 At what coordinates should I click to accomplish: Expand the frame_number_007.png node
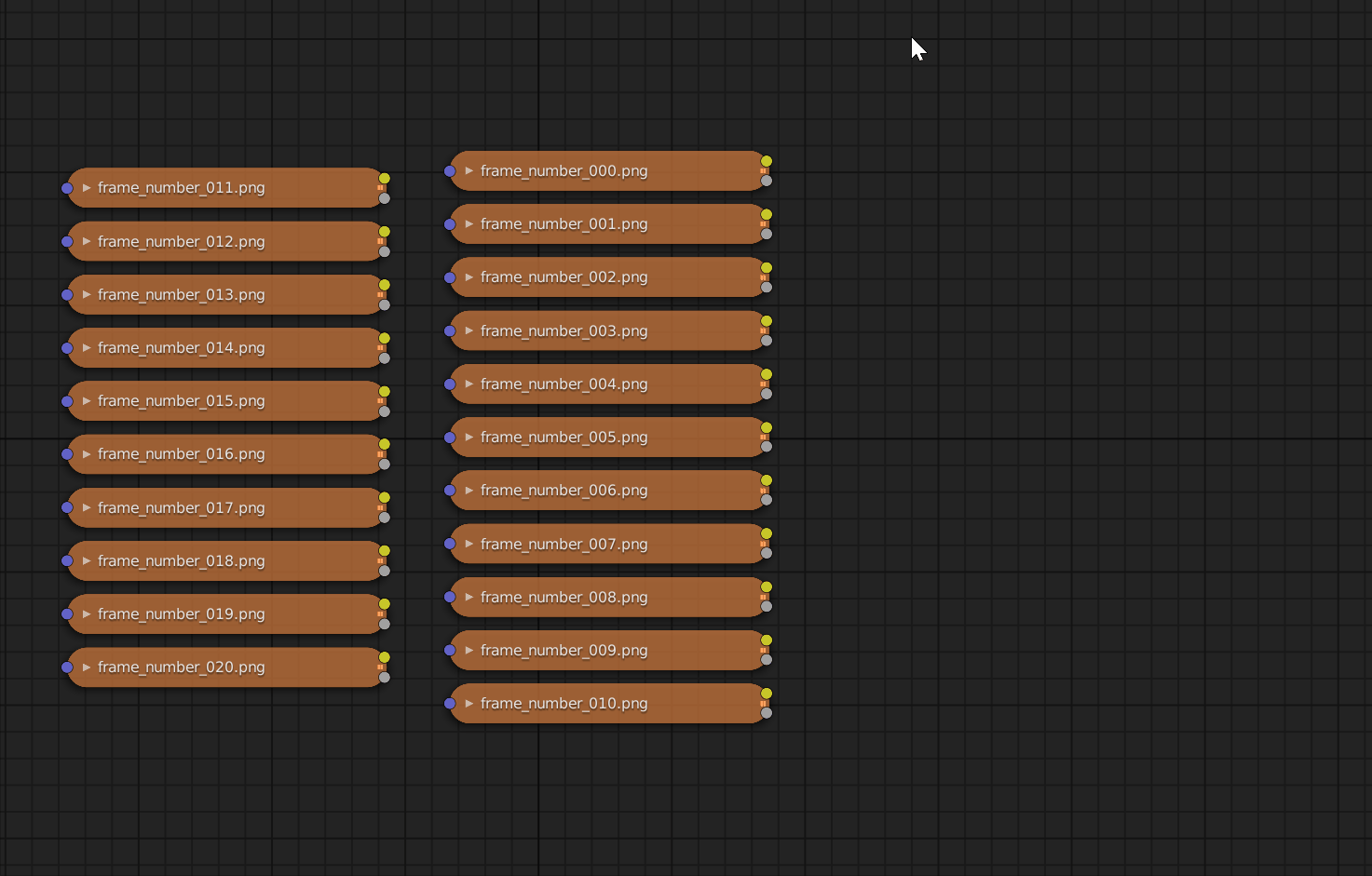(469, 544)
